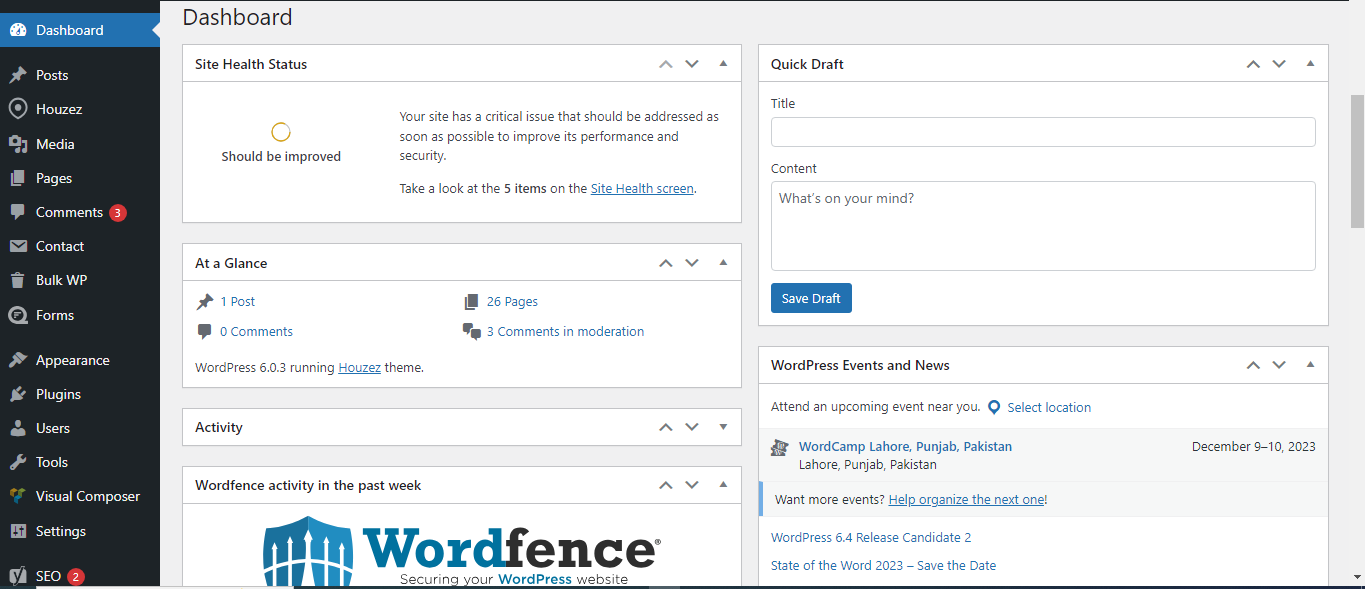
Task: Click the Bulk WP trash icon
Action: [17, 280]
